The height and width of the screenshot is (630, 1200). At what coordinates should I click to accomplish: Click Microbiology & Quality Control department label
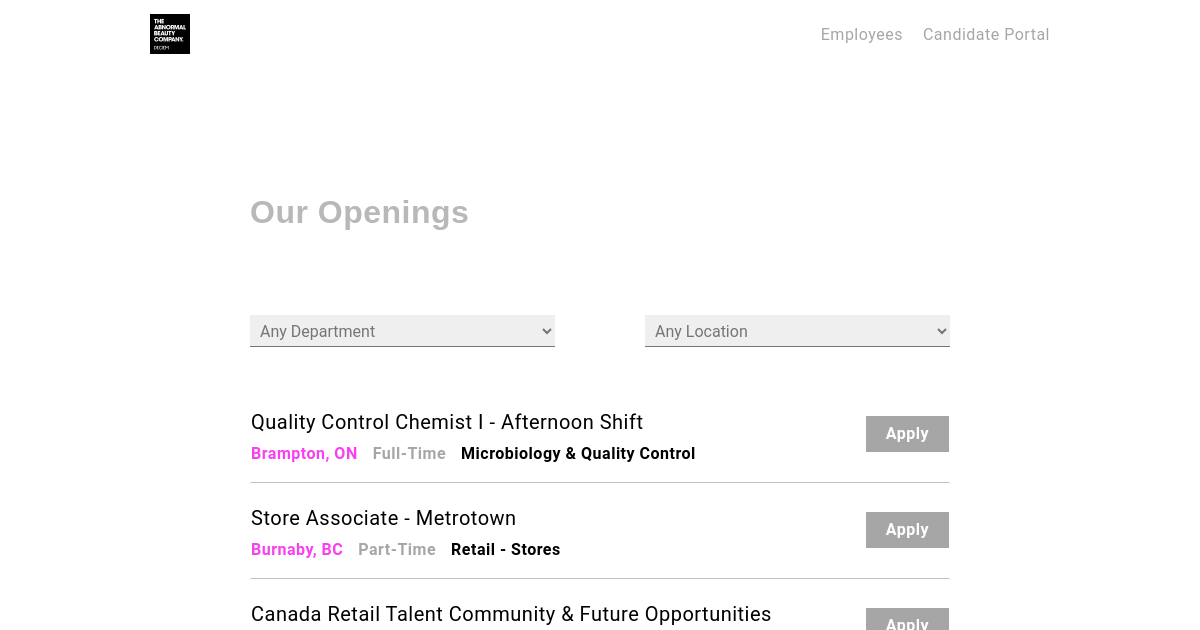pos(578,453)
